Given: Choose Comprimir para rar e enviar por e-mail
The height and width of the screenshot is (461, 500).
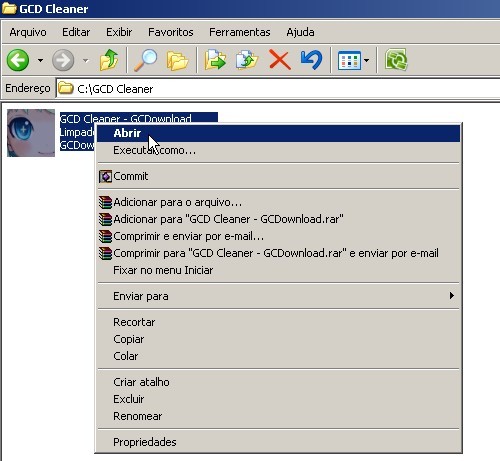Looking at the screenshot, I should (x=278, y=253).
